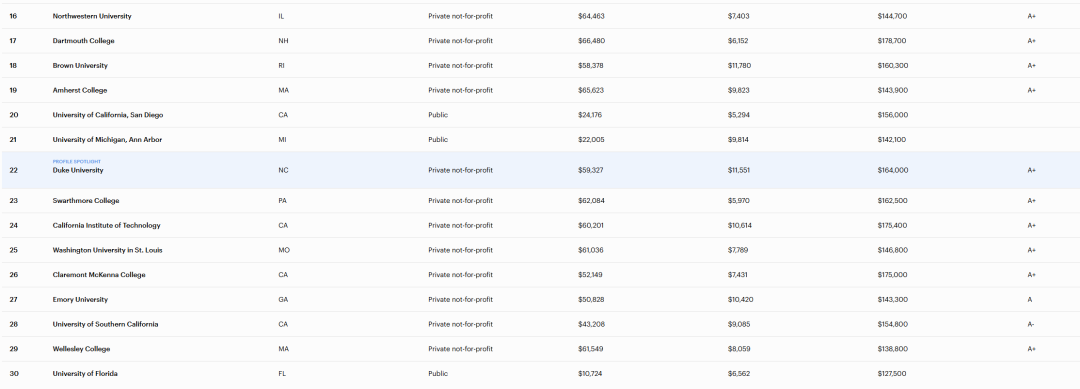Click the A+ grade for Duke University
Viewport: 1080px width, 389px height.
(x=1031, y=170)
